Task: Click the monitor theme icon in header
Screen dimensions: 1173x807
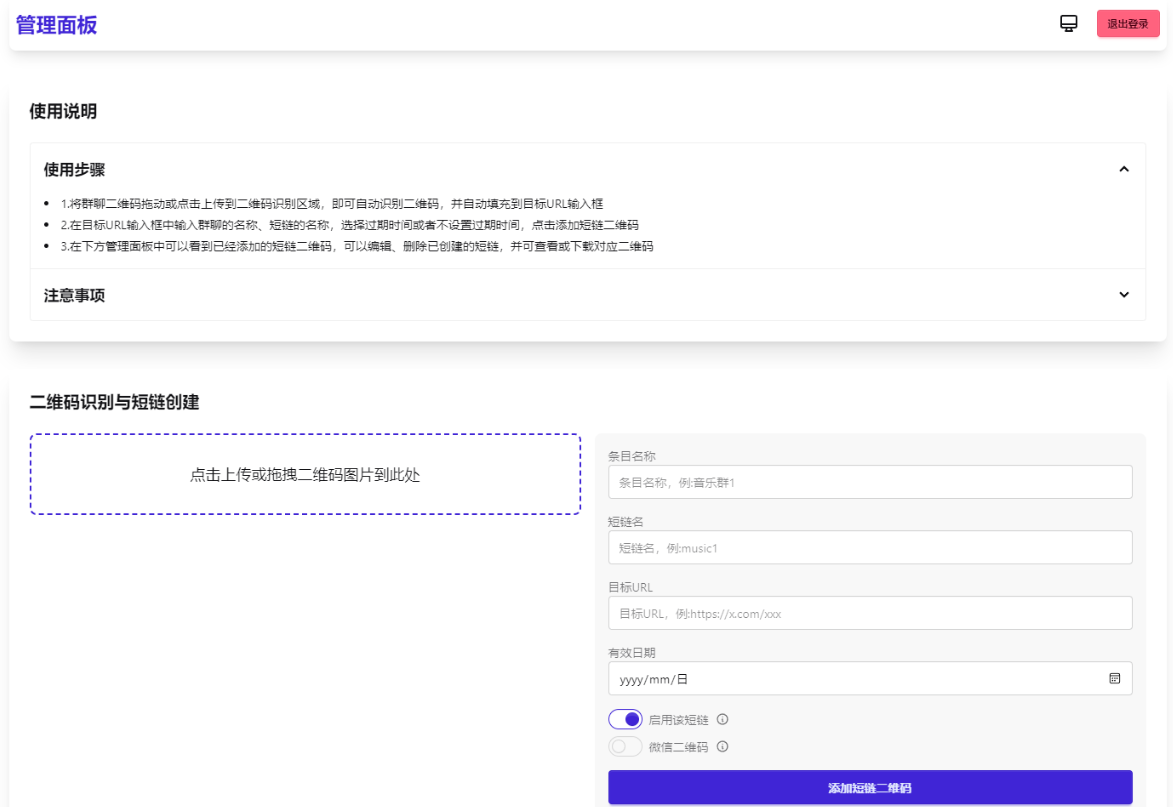Action: [x=1068, y=24]
